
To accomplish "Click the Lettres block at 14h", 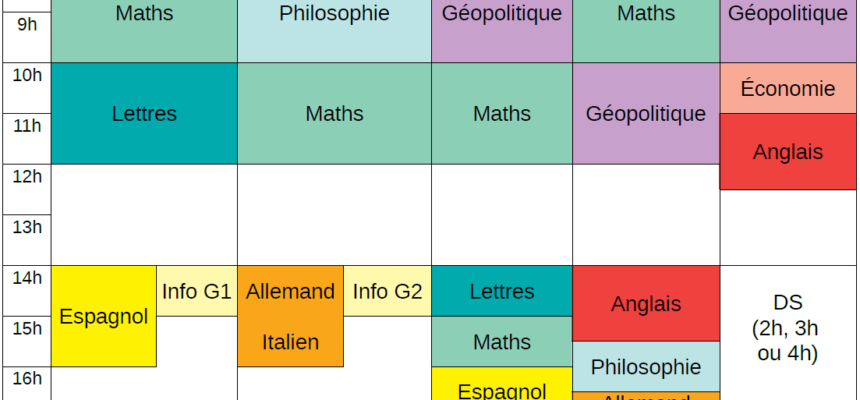I will [x=501, y=291].
